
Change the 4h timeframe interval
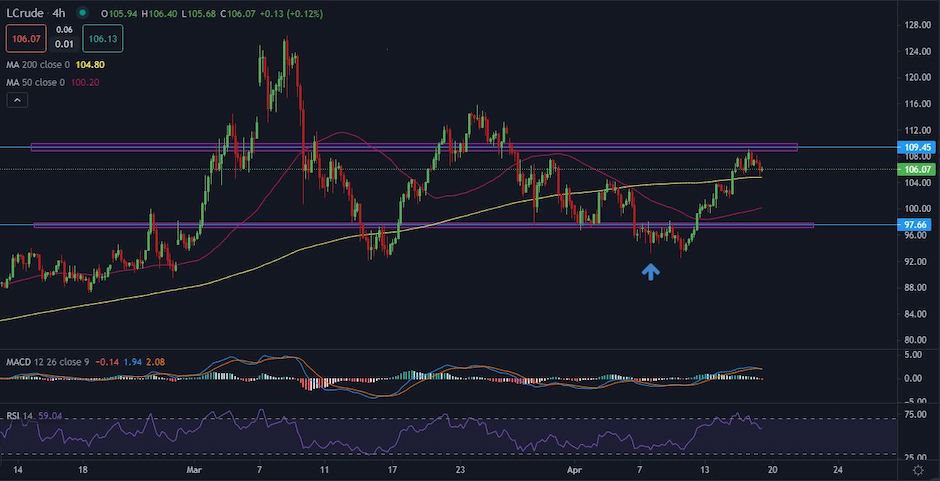coord(59,14)
